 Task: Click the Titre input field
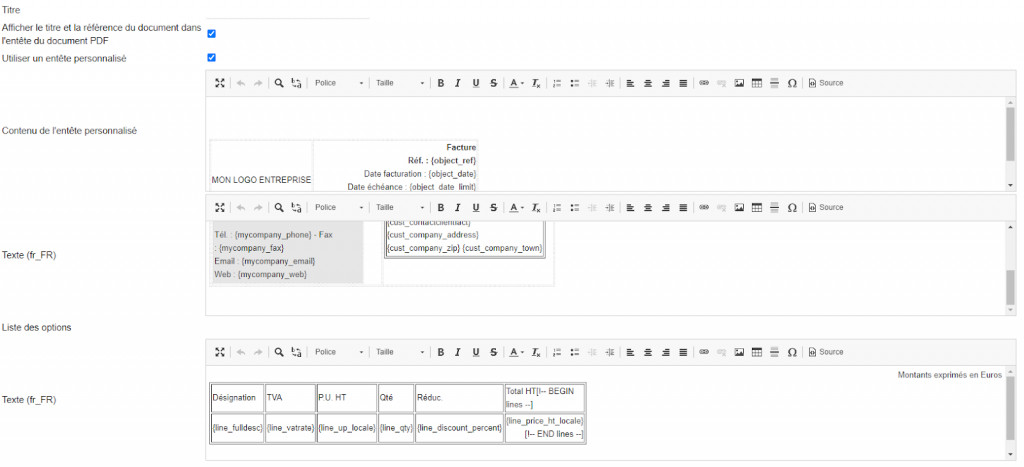pyautogui.click(x=290, y=10)
